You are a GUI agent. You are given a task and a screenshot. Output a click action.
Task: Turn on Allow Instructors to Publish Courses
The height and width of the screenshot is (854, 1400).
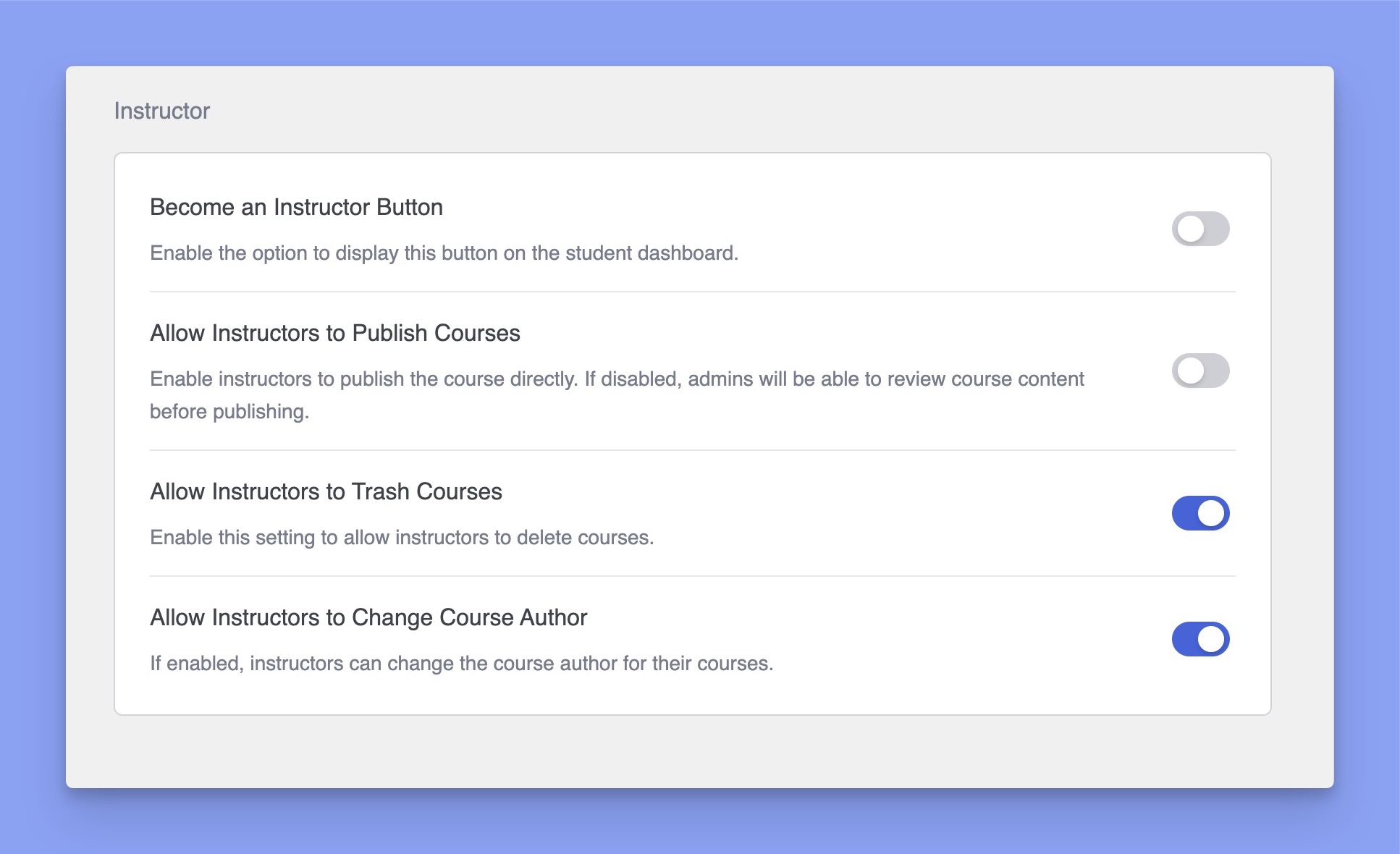click(x=1200, y=371)
